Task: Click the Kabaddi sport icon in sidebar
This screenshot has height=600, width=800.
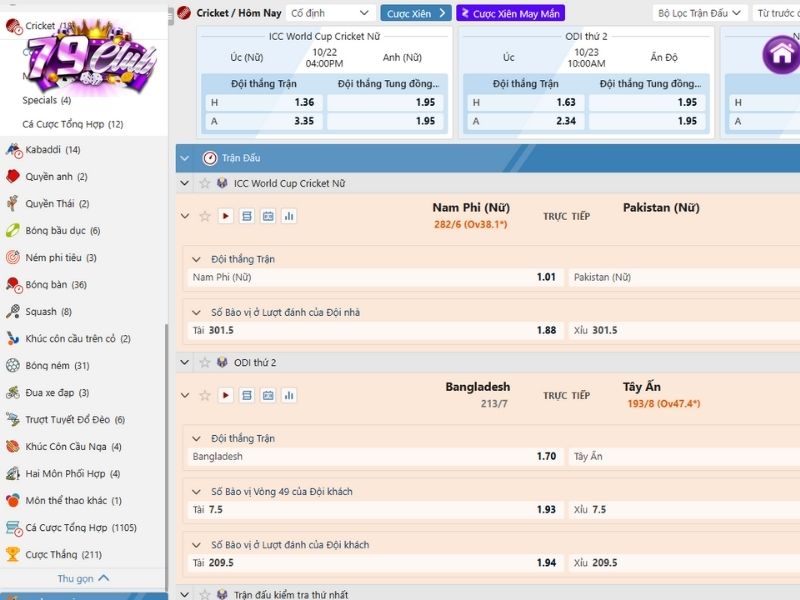Action: (13, 150)
